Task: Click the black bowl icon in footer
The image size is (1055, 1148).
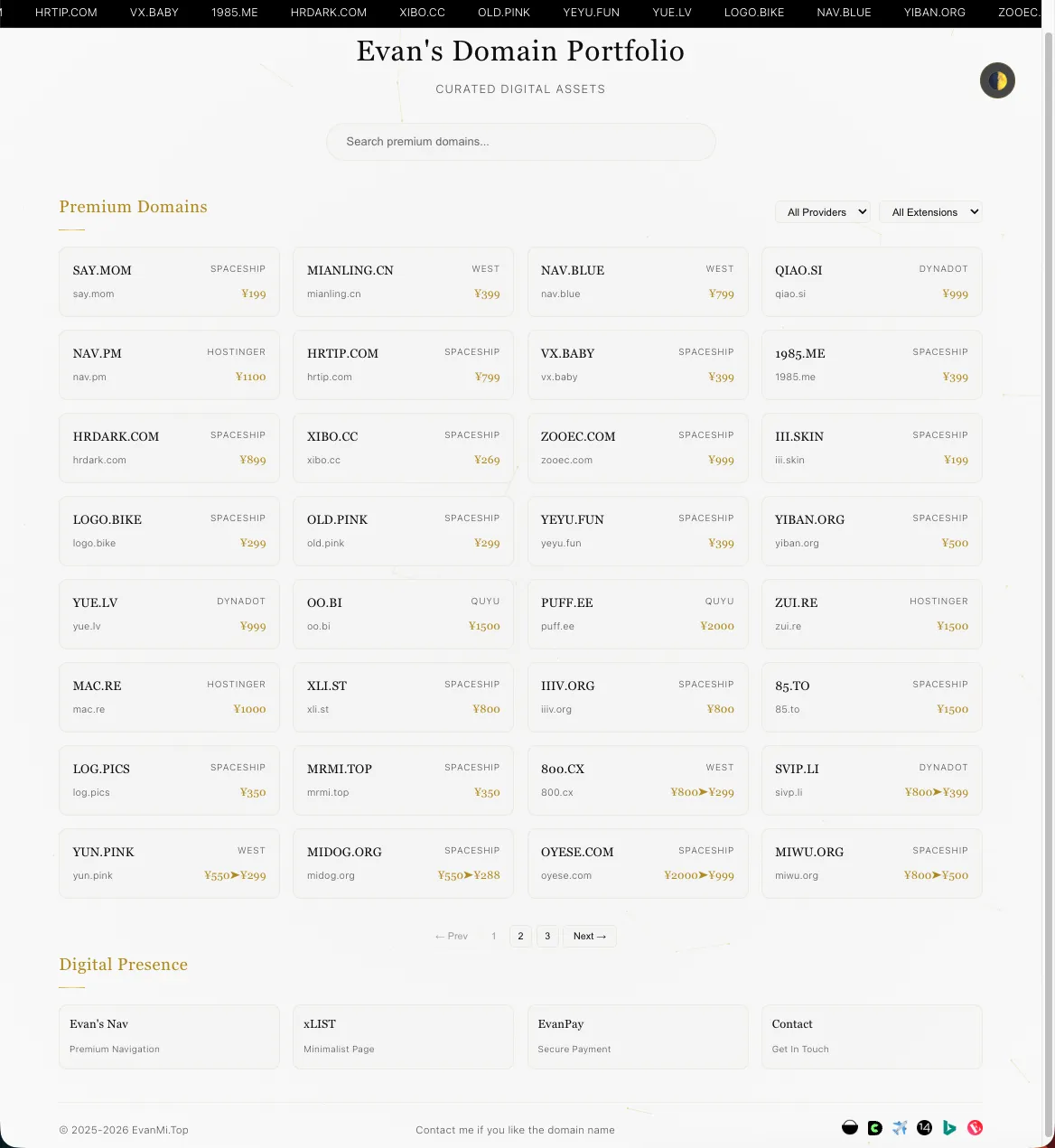Action: [850, 1127]
